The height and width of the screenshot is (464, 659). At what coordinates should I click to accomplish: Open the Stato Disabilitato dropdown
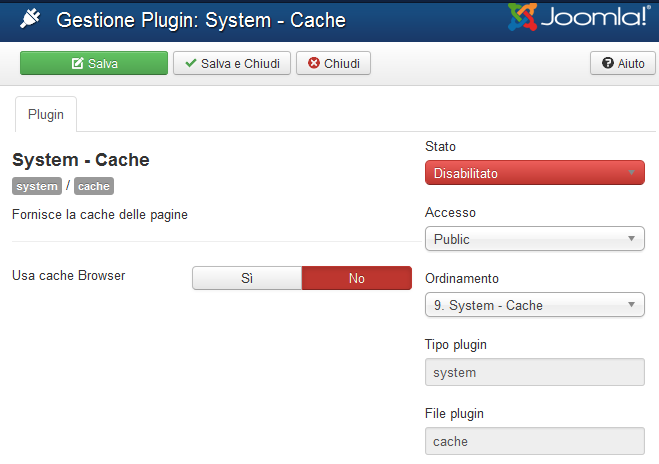[x=535, y=173]
